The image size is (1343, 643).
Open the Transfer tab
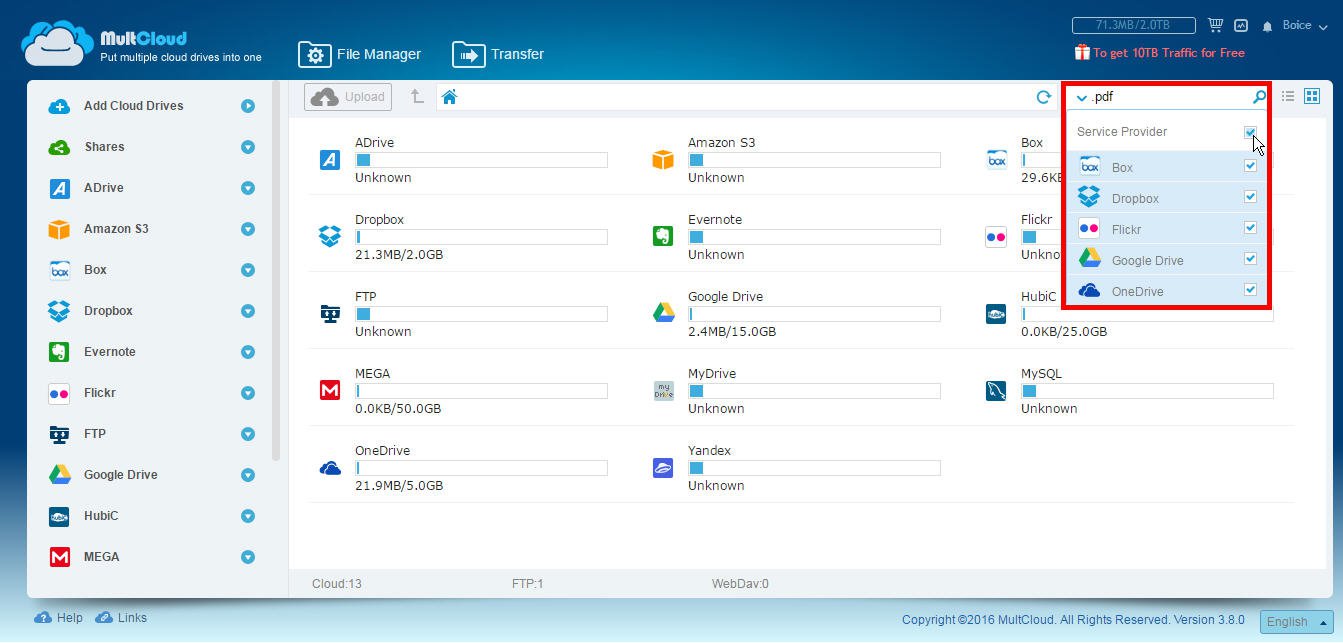coord(498,54)
